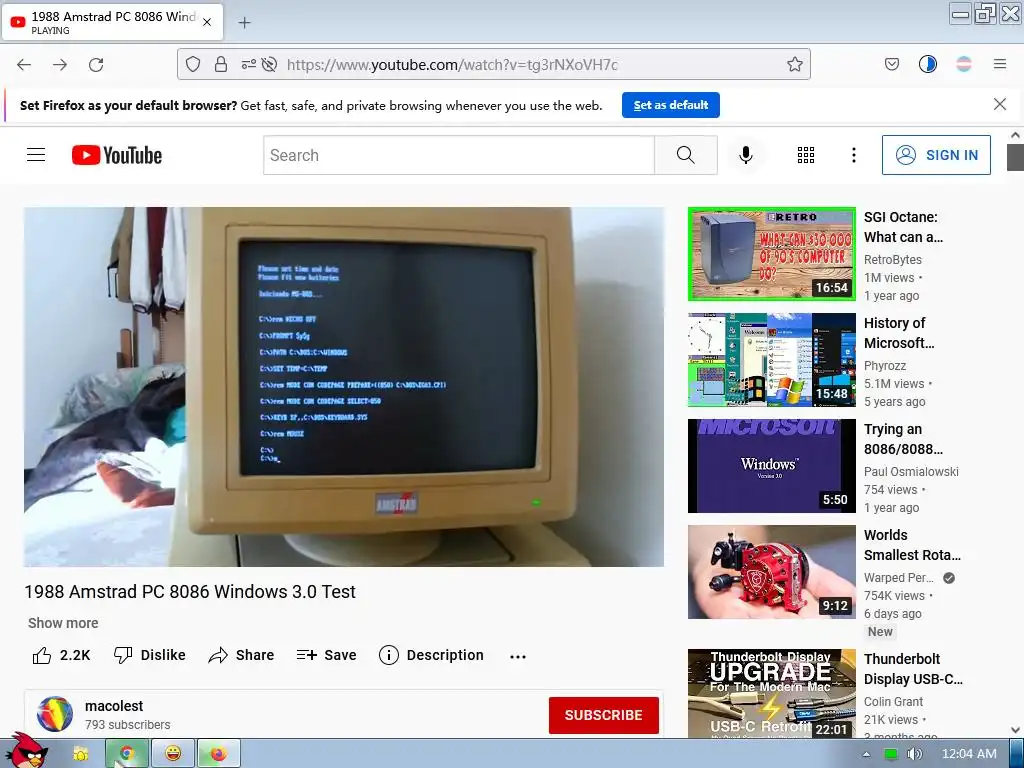Save the video to a playlist
This screenshot has height=768, width=1024.
[x=327, y=655]
